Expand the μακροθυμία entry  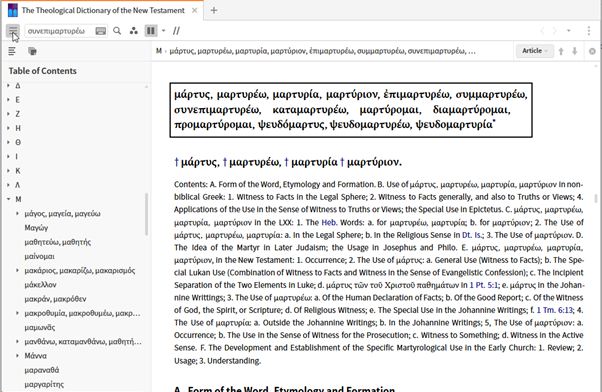[17, 313]
